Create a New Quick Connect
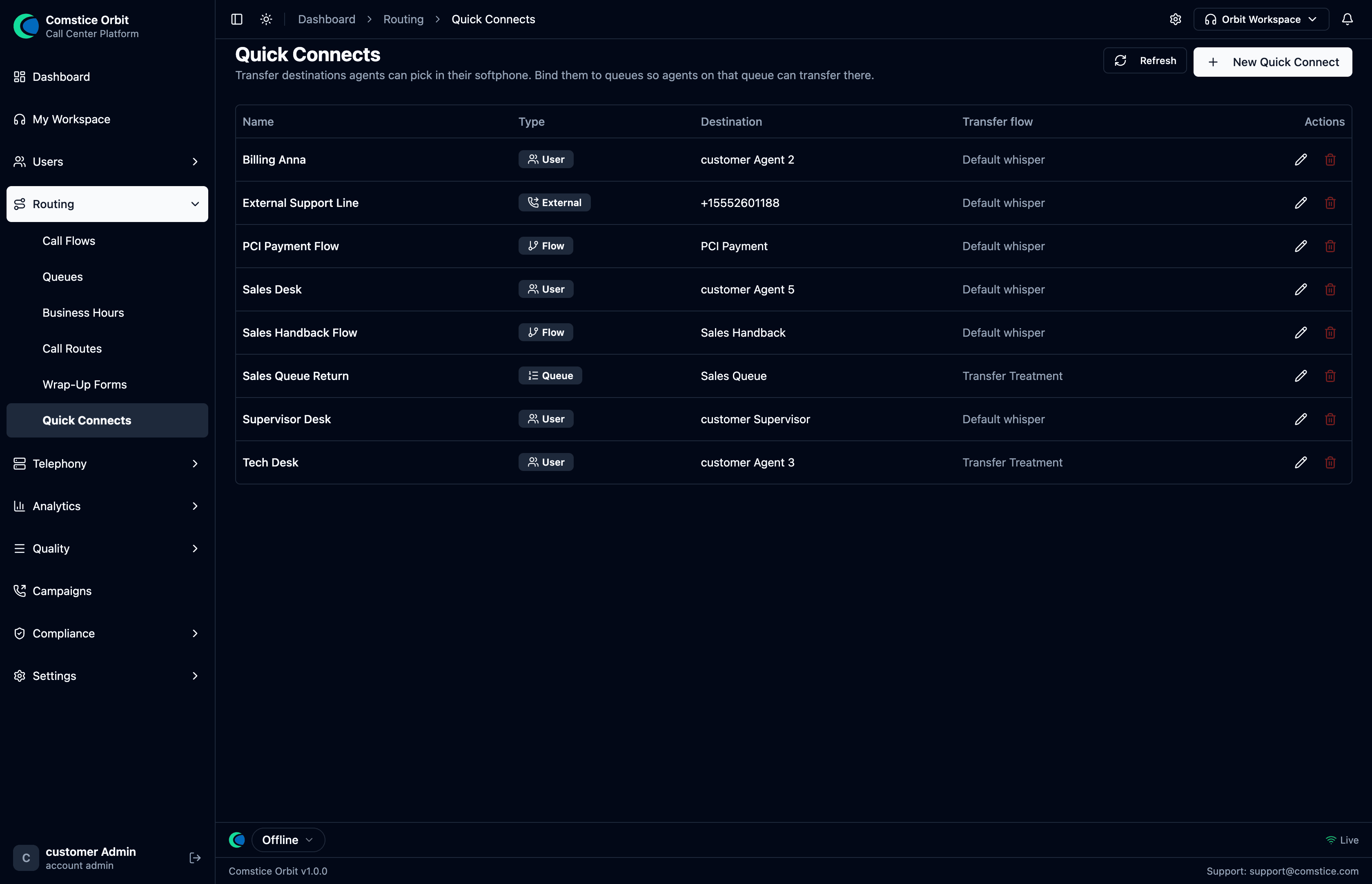The image size is (1372, 884). 1273,62
